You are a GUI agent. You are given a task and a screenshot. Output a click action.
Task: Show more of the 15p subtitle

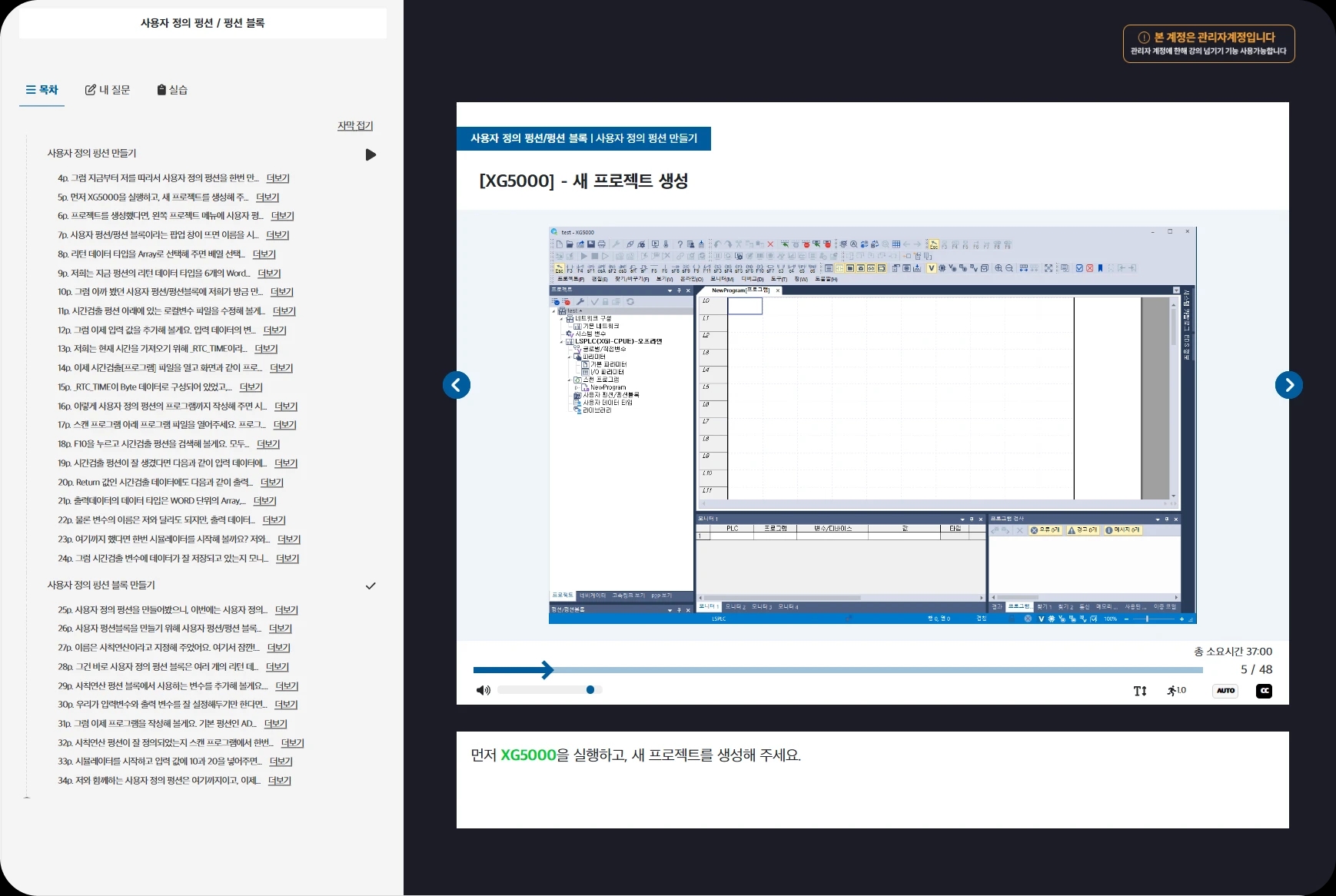pos(251,387)
